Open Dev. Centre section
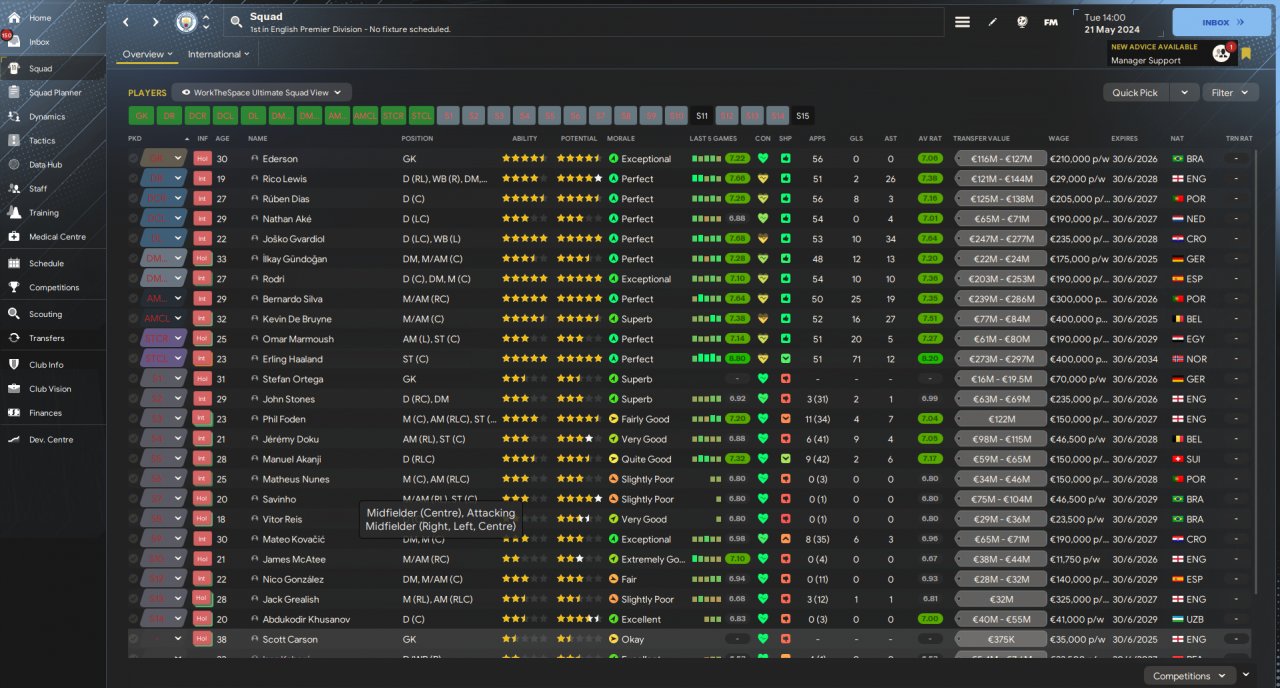Viewport: 1280px width, 688px height. (52, 440)
